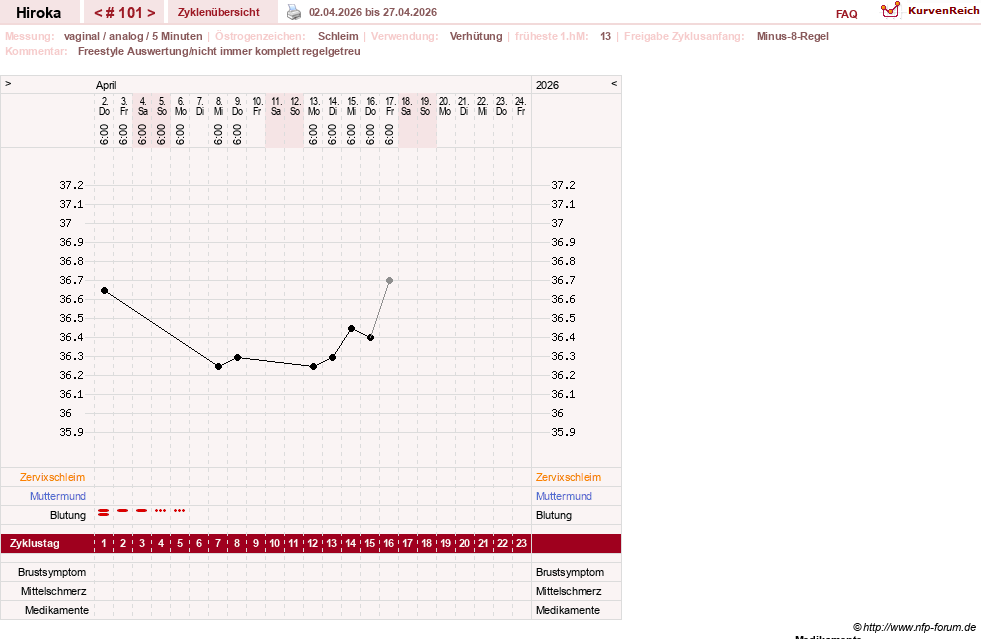Click the left Medikamente row label
This screenshot has height=639, width=981.
(57, 610)
